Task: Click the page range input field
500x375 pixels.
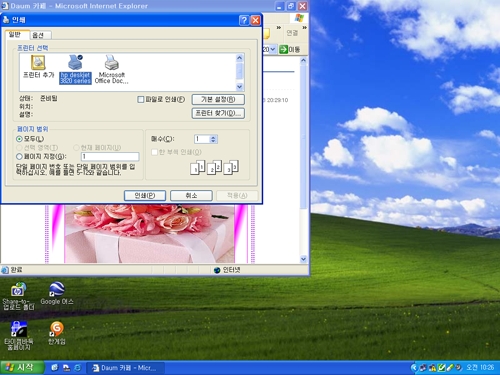Action: 110,157
